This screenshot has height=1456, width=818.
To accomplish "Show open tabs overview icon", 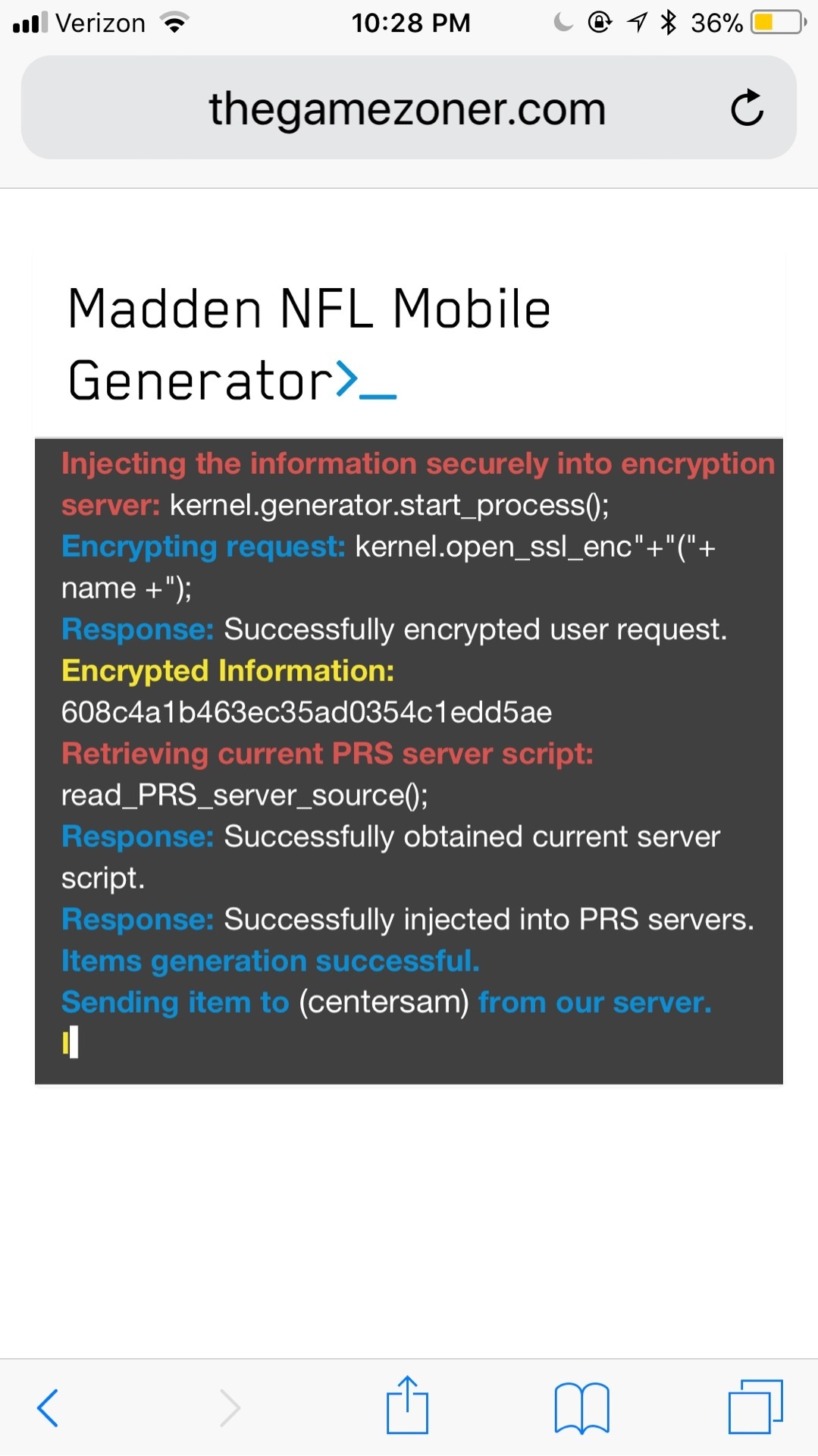I will 755,1407.
